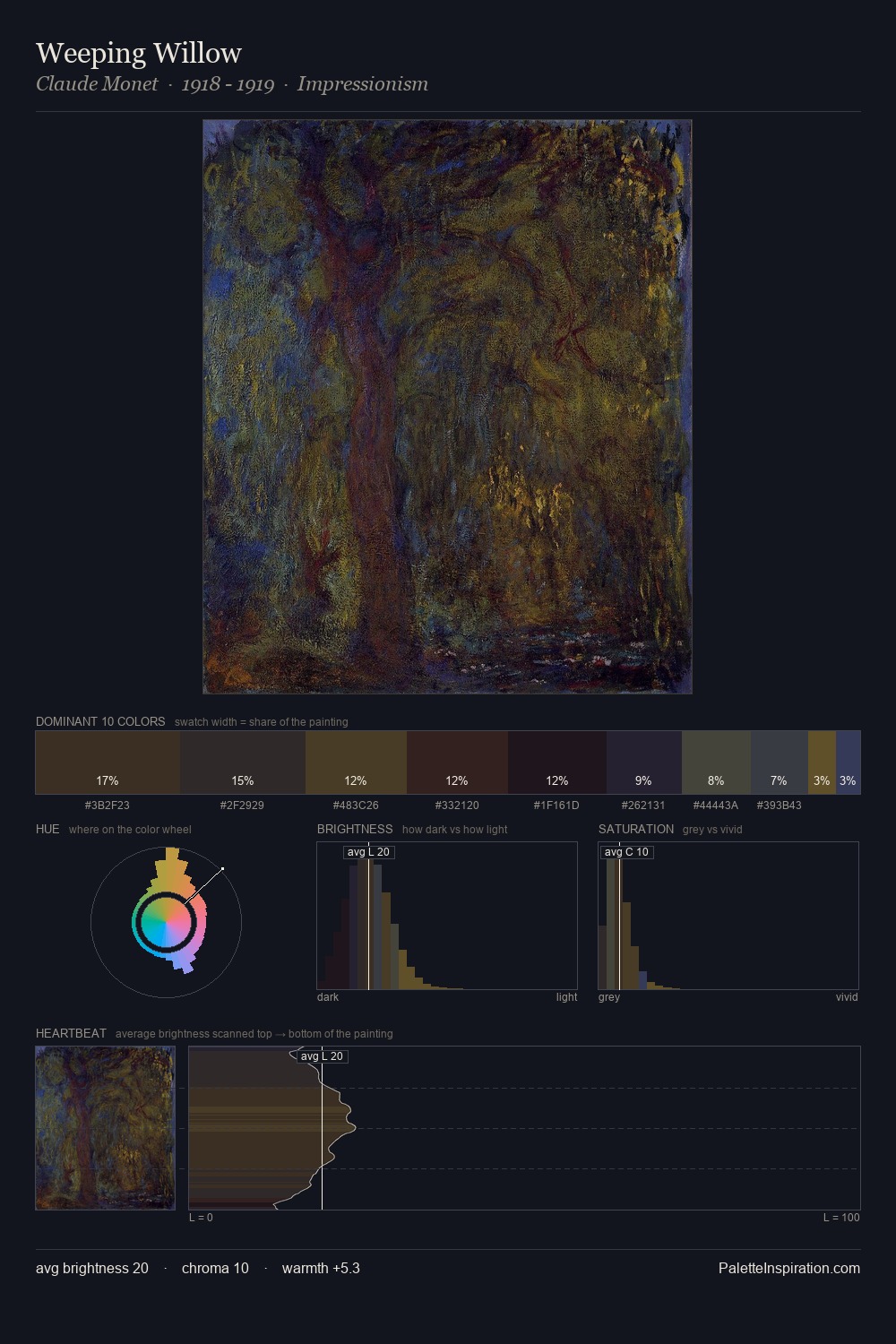This screenshot has width=896, height=1344.
Task: Click the 'DOMINANT 10 COLORS' heading
Action: [100, 721]
